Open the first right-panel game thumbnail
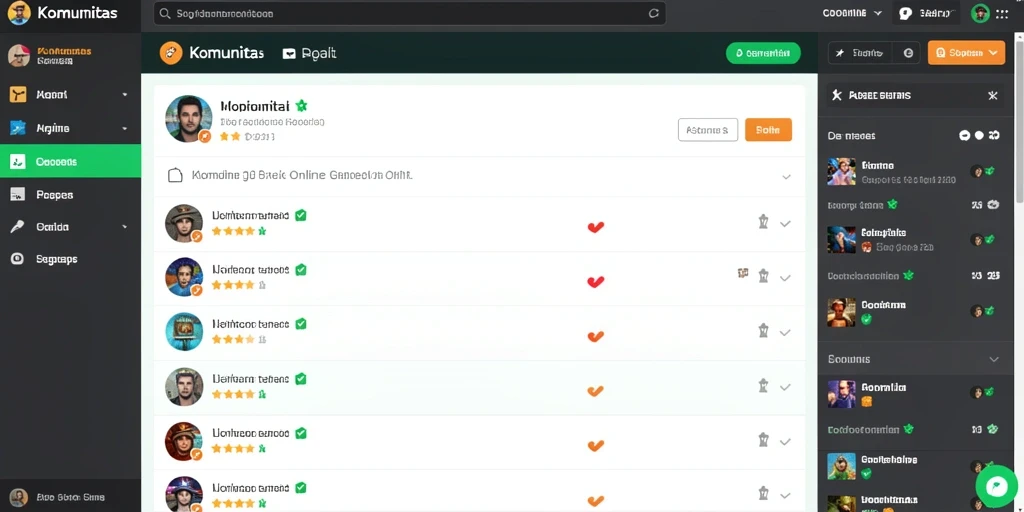This screenshot has width=1024, height=512. [841, 172]
